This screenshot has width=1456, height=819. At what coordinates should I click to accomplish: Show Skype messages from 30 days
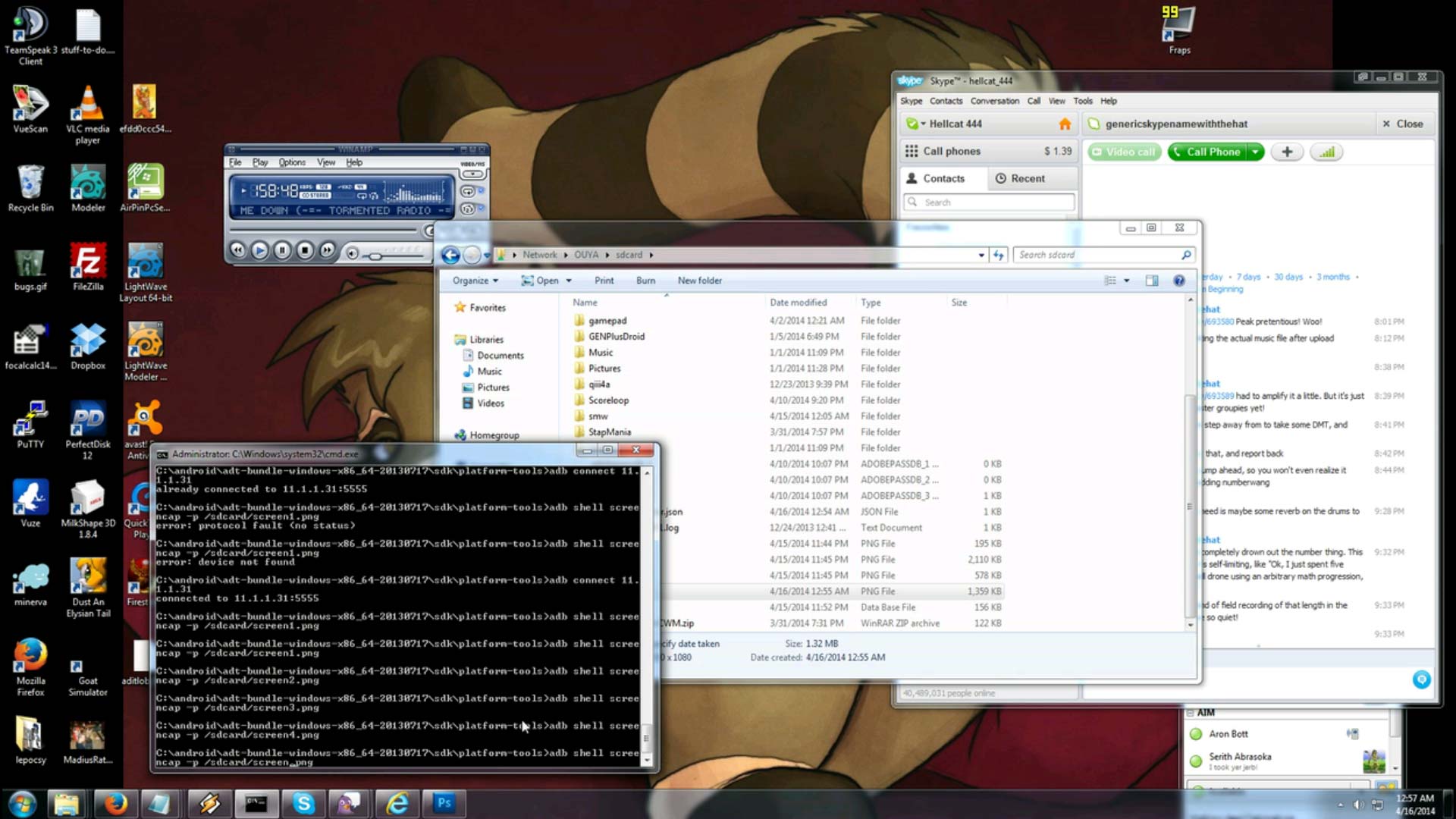pos(1288,277)
